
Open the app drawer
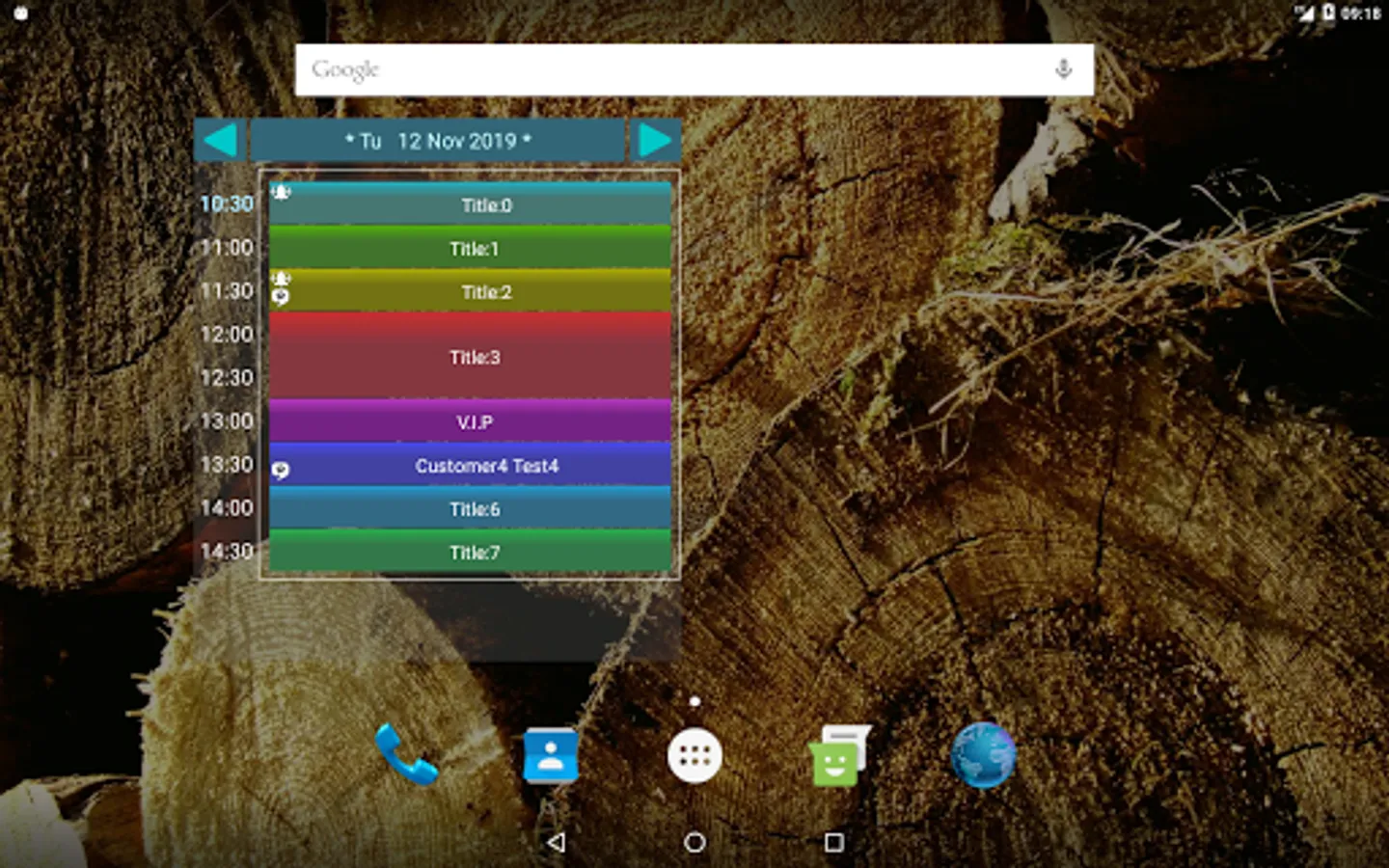point(694,756)
